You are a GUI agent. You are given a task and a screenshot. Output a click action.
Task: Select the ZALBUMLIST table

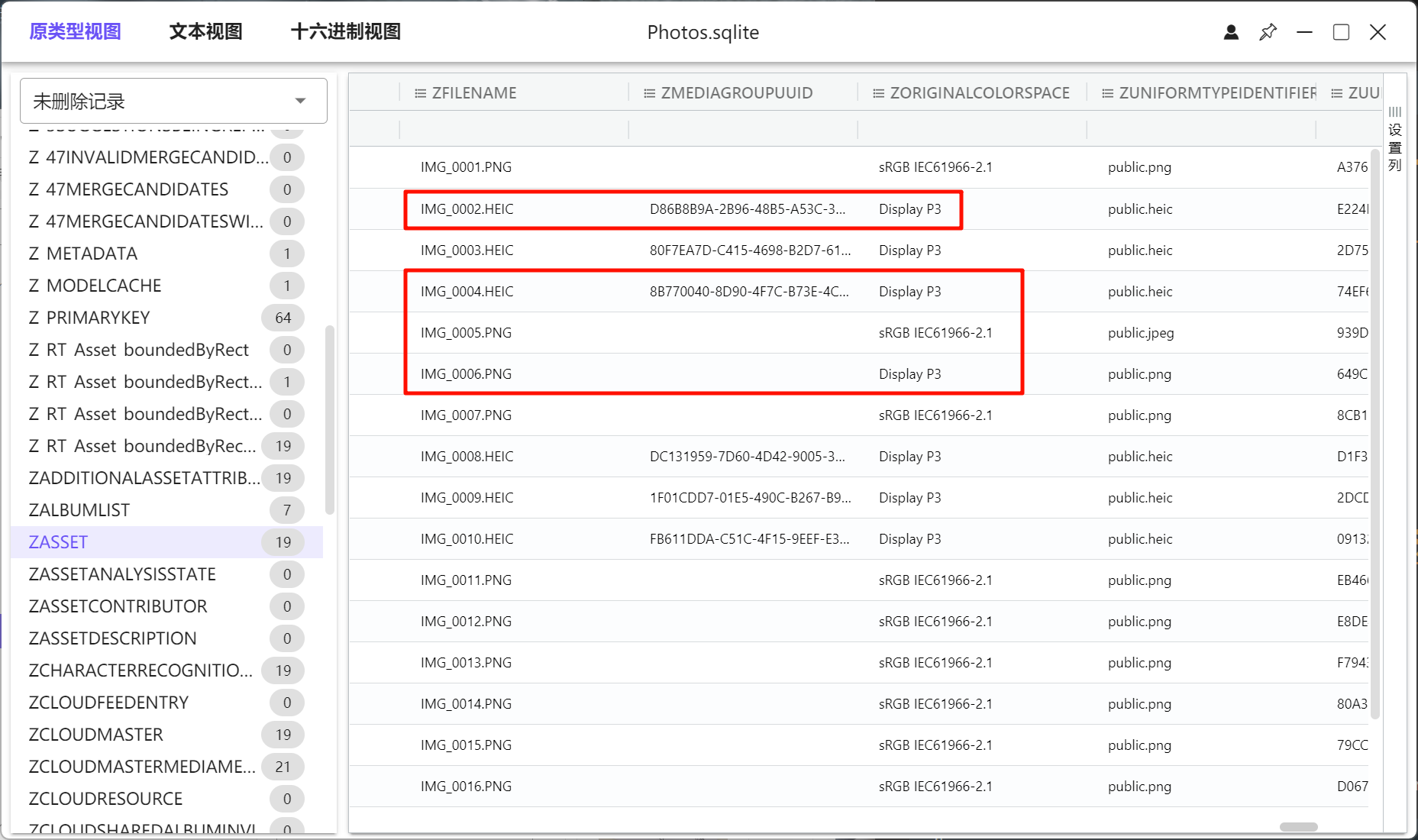[x=79, y=510]
